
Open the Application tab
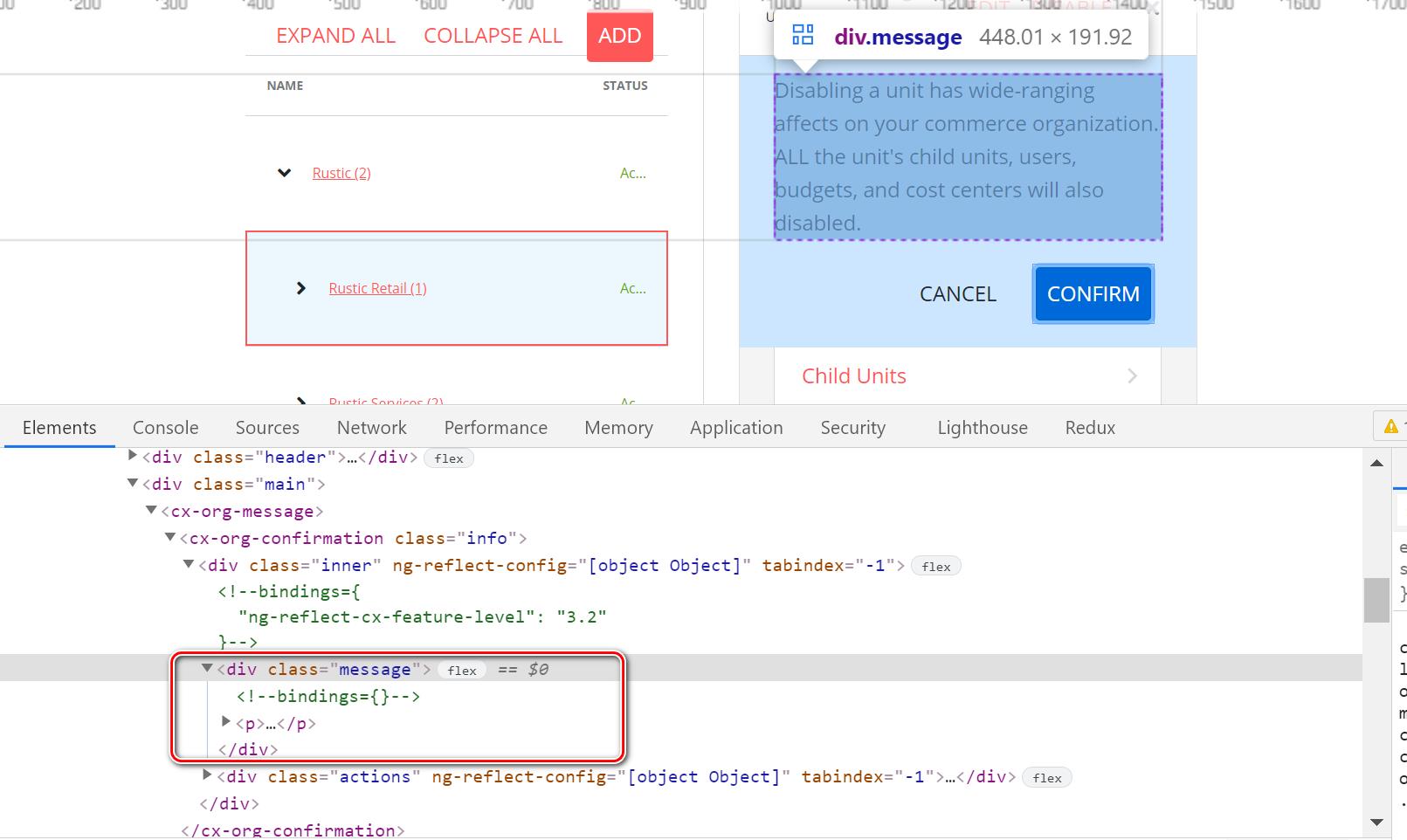click(736, 428)
